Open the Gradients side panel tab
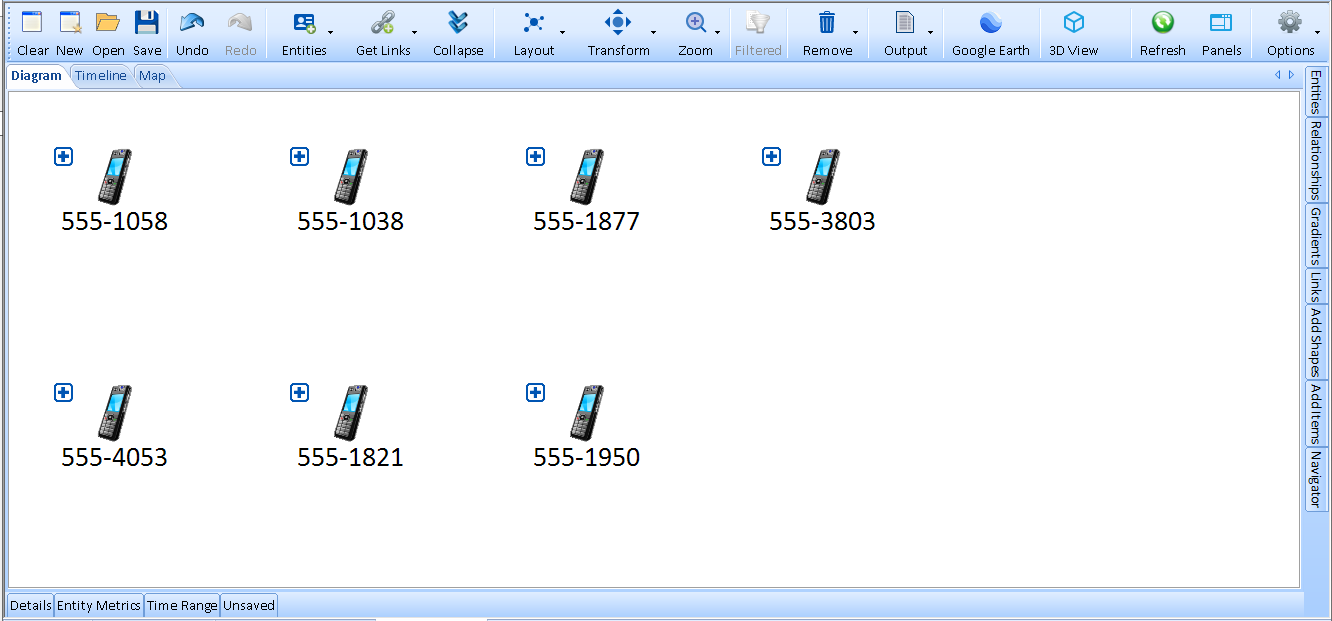Image resolution: width=1332 pixels, height=621 pixels. [x=1316, y=236]
